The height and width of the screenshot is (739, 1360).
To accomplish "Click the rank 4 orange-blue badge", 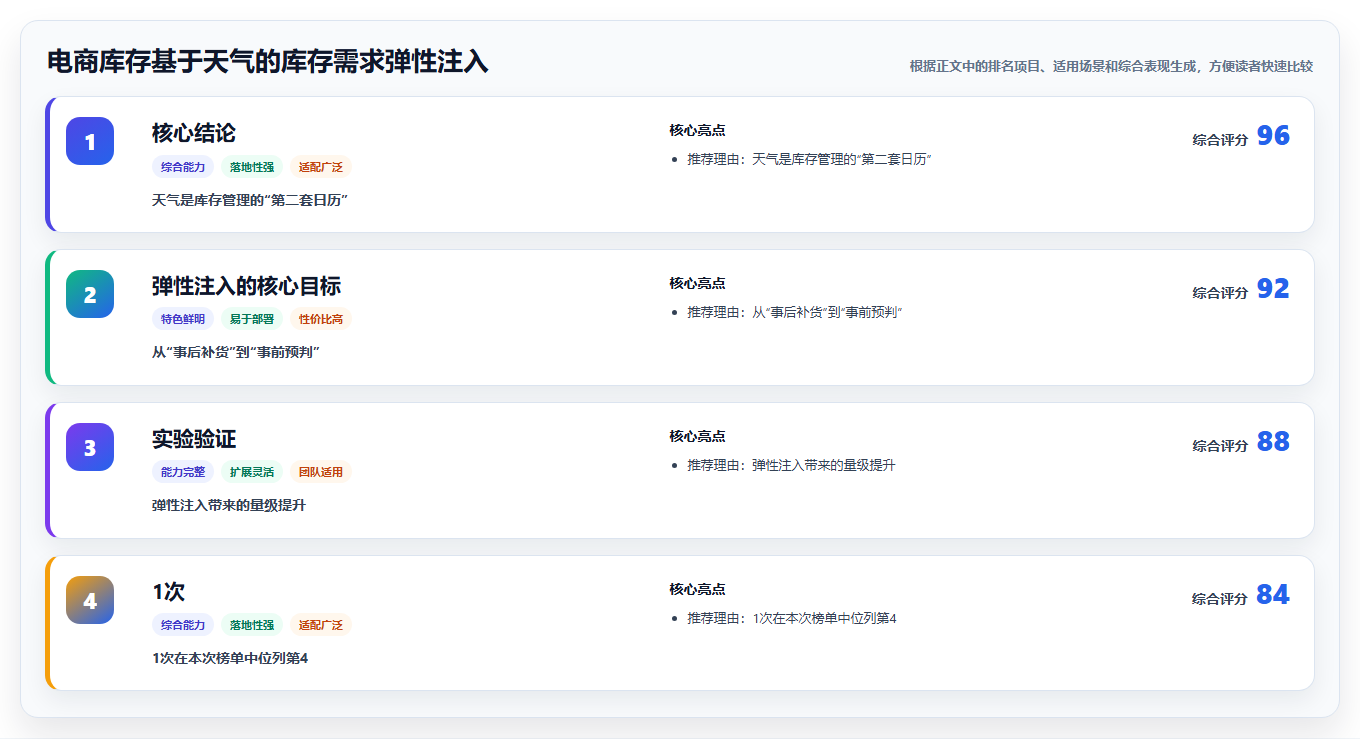I will (90, 600).
